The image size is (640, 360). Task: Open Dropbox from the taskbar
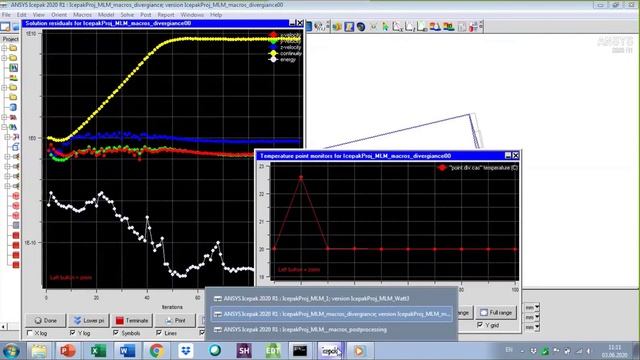point(186,351)
